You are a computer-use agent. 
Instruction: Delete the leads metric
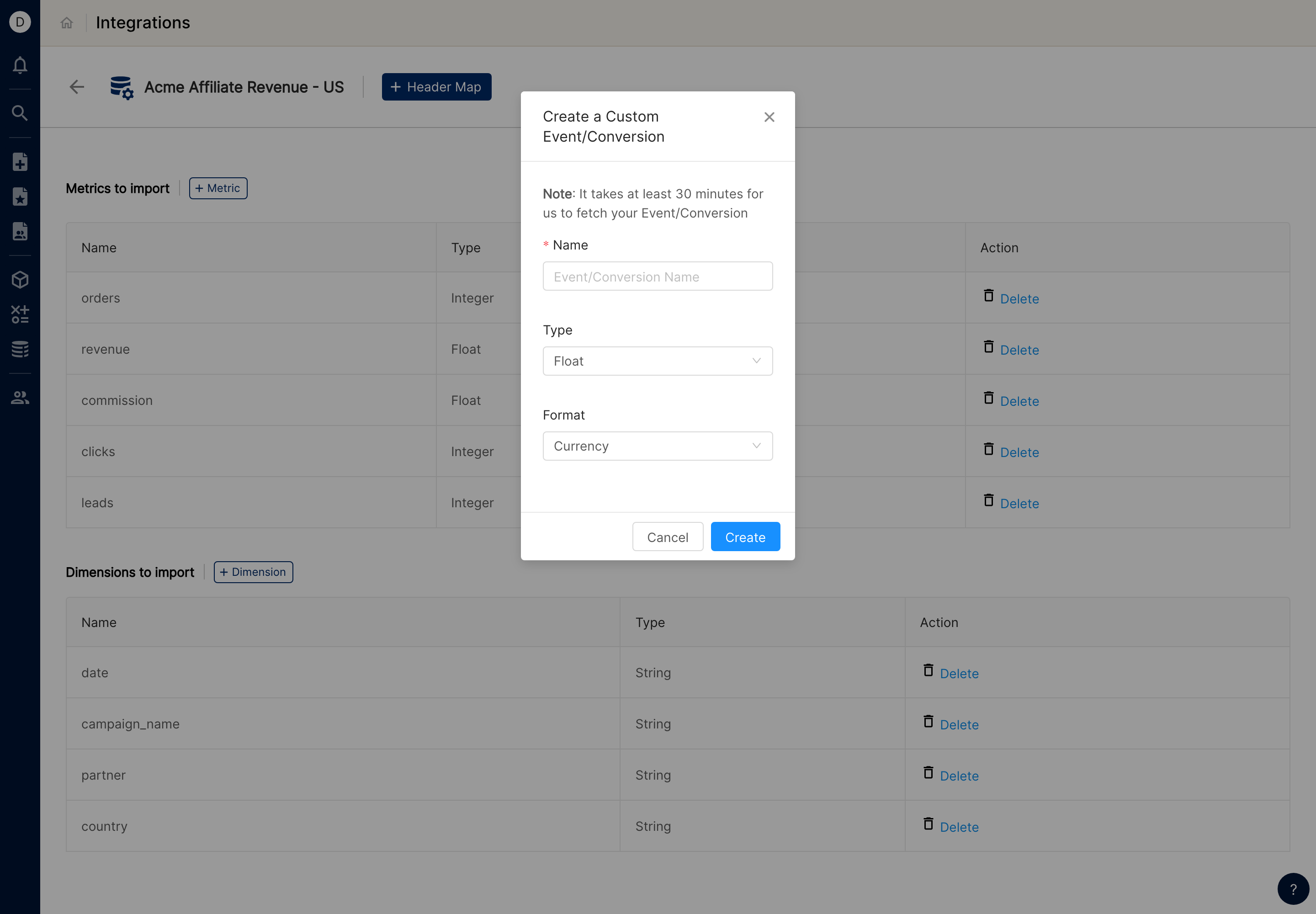(x=1019, y=504)
